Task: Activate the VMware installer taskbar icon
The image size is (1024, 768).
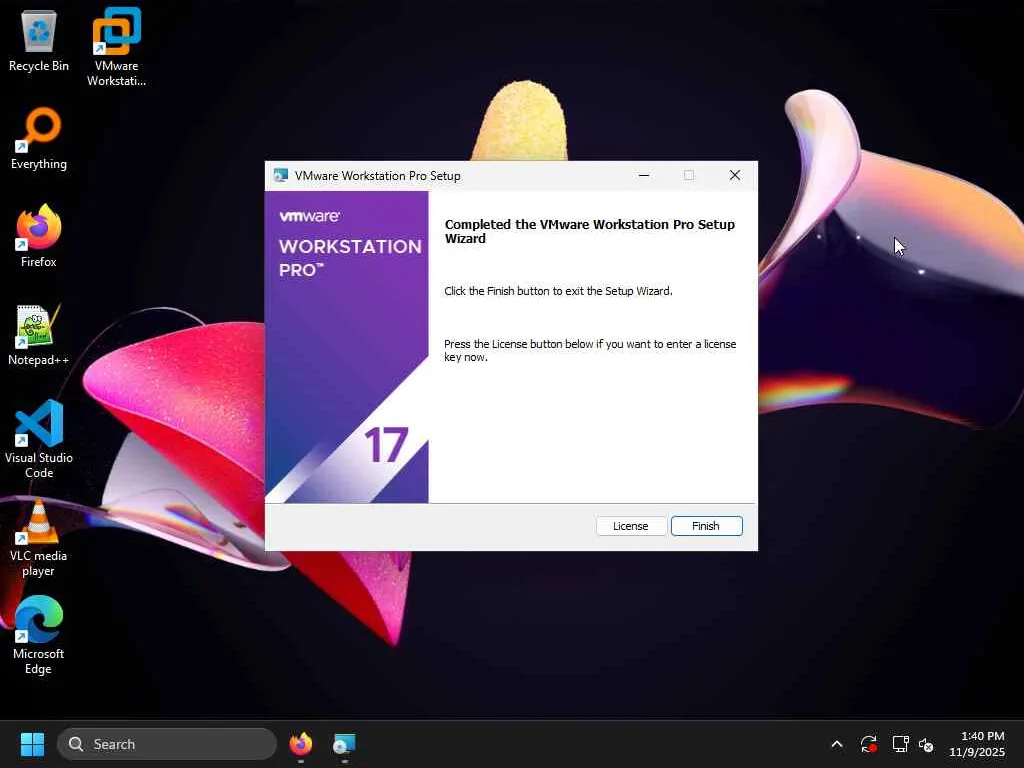Action: 344,744
